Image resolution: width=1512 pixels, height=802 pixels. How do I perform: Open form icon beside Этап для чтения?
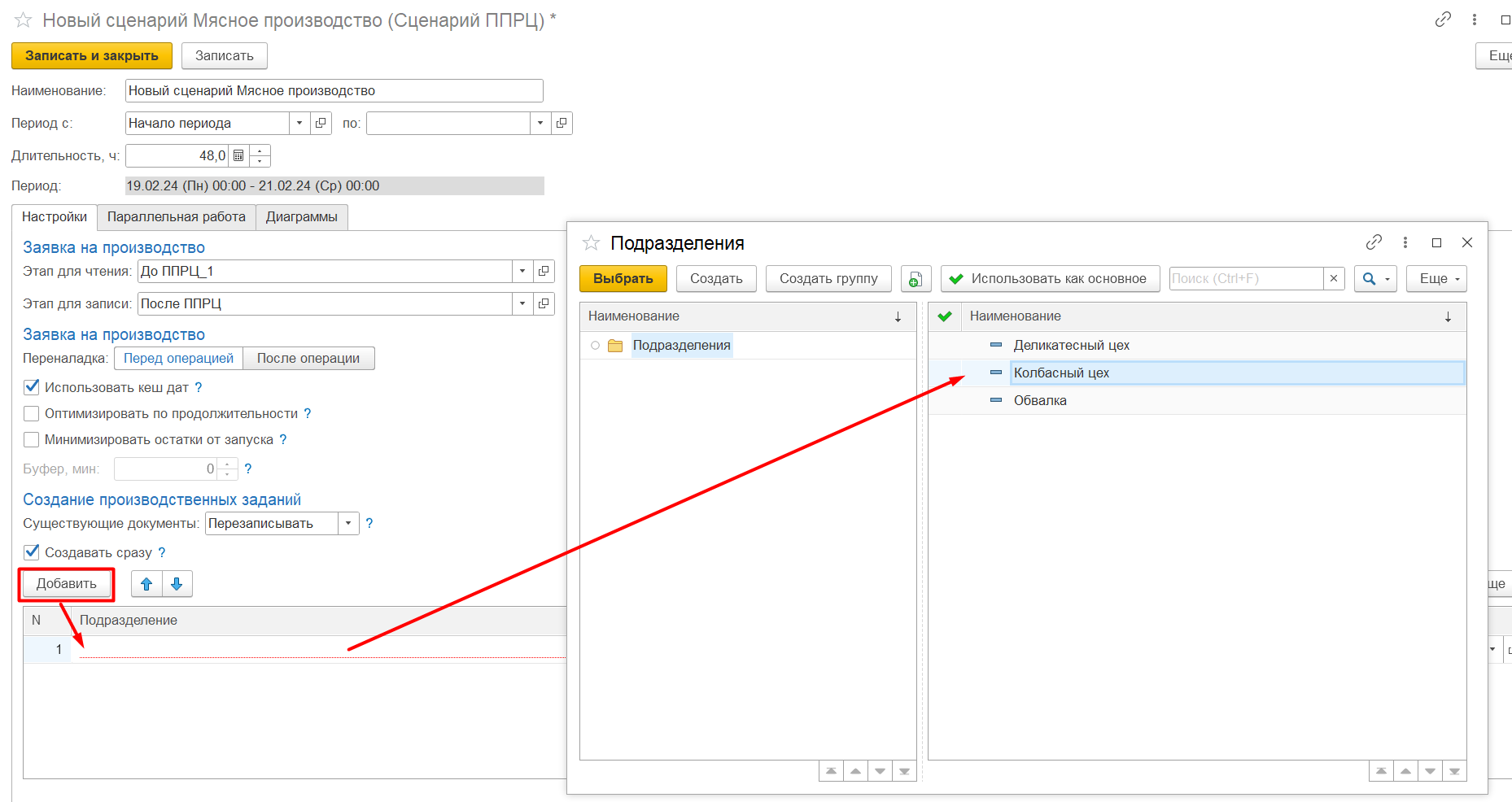click(544, 271)
